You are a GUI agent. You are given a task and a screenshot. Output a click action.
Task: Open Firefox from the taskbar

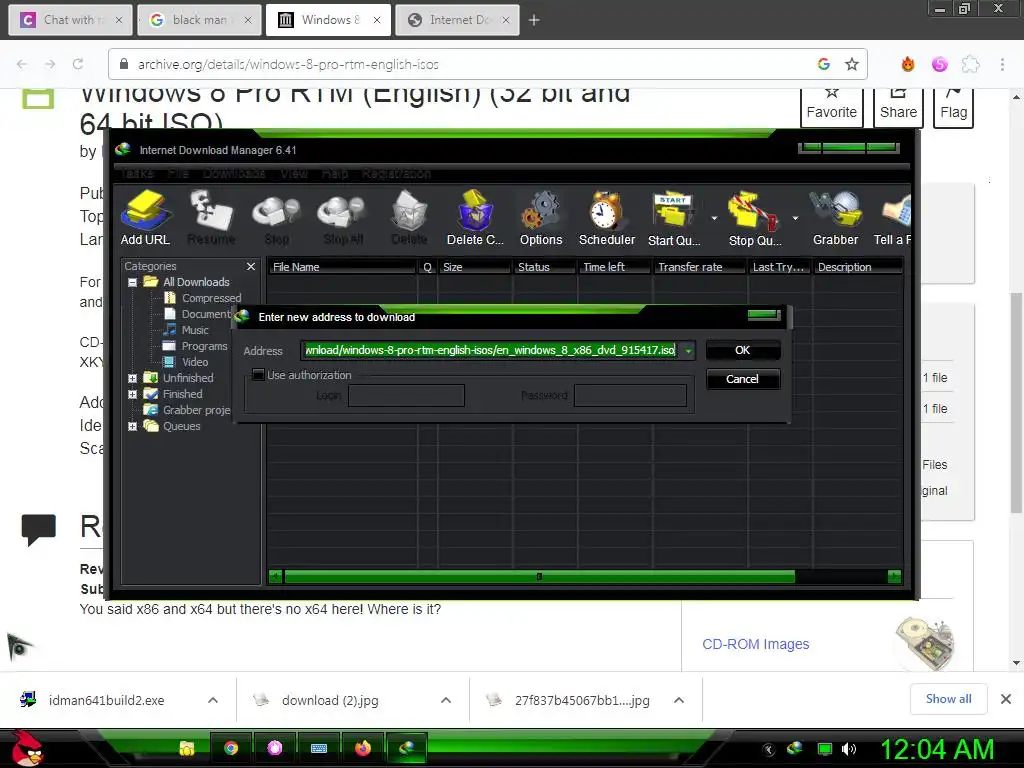(x=362, y=748)
